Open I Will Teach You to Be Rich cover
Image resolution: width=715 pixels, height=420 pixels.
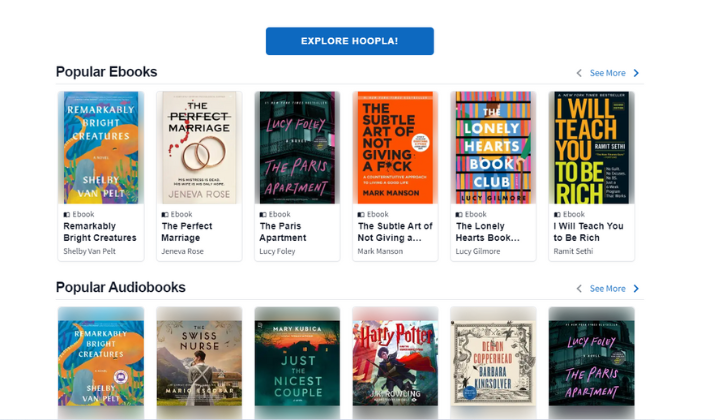[591, 148]
